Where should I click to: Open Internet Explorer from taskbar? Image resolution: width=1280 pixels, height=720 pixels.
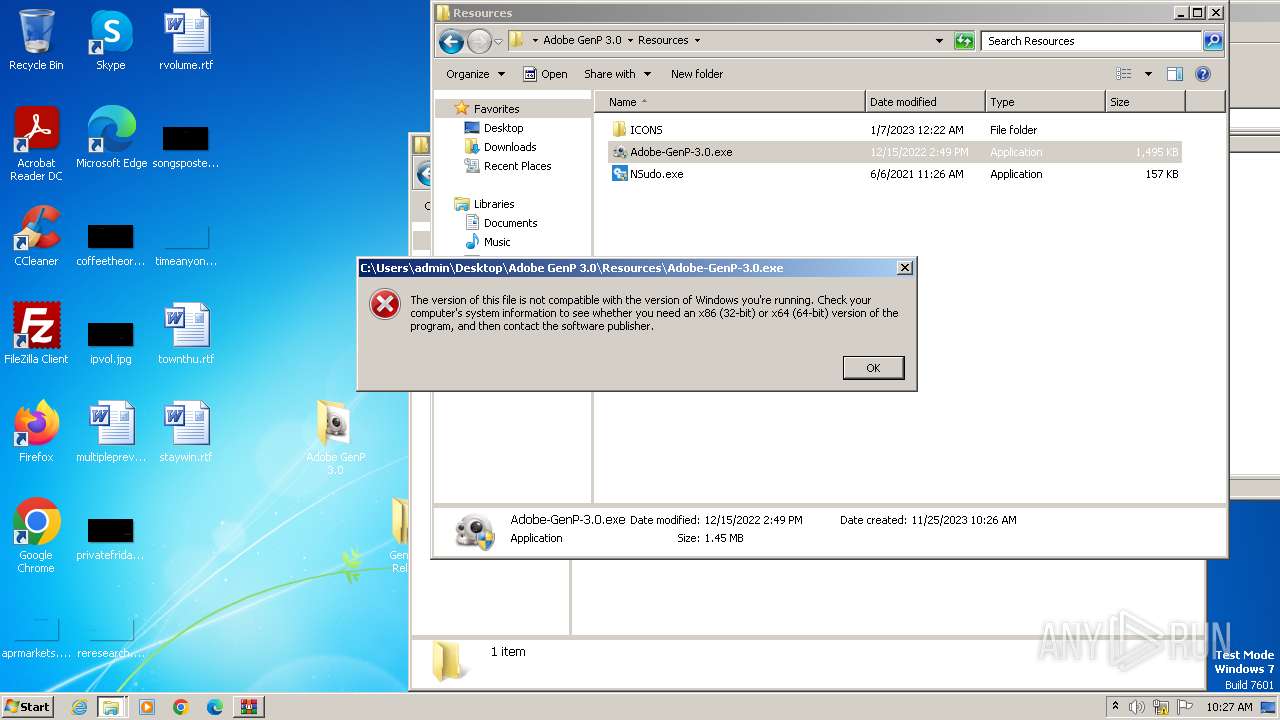[x=79, y=707]
